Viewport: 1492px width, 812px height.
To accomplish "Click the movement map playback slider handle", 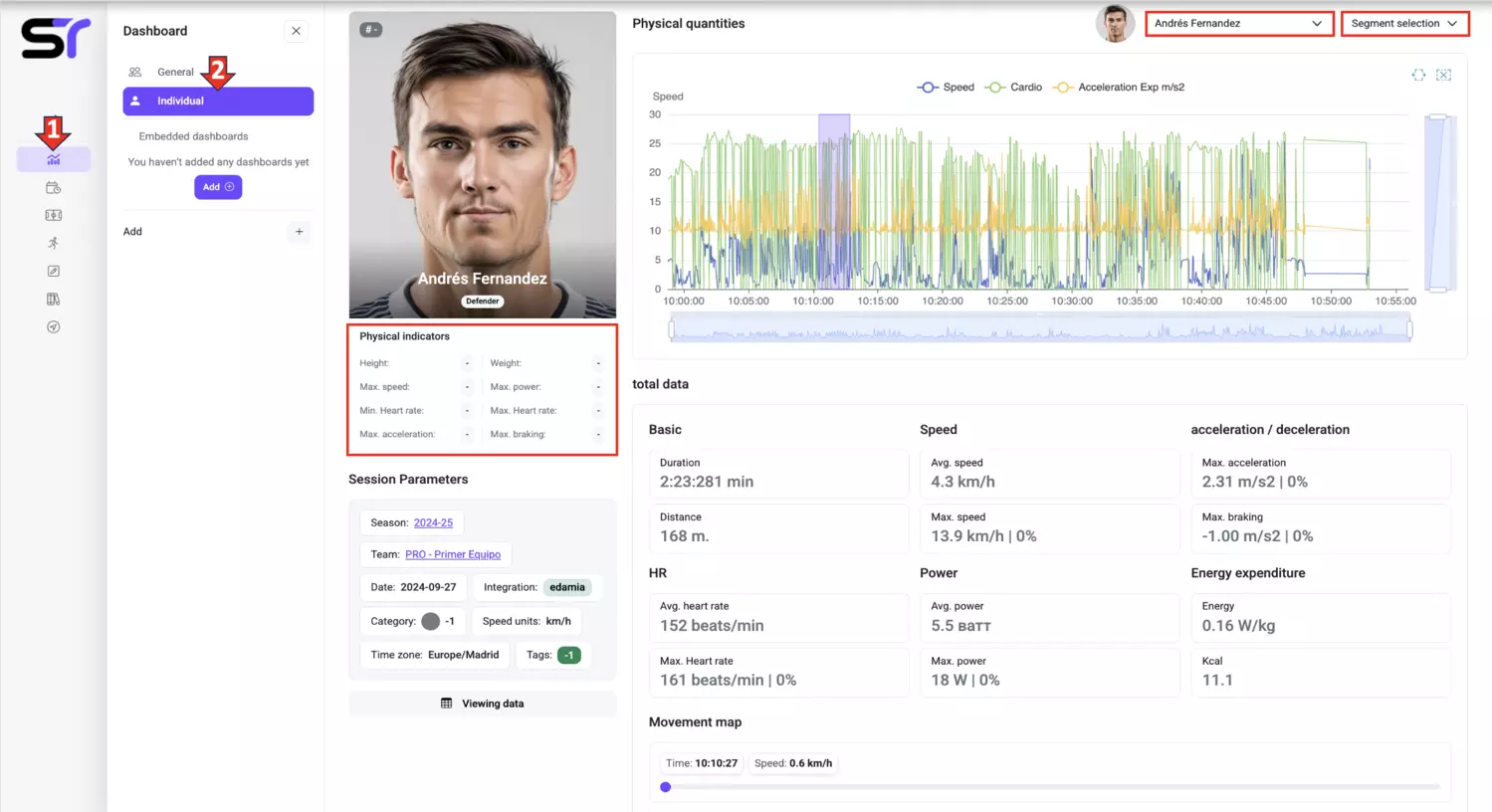I will [x=666, y=787].
